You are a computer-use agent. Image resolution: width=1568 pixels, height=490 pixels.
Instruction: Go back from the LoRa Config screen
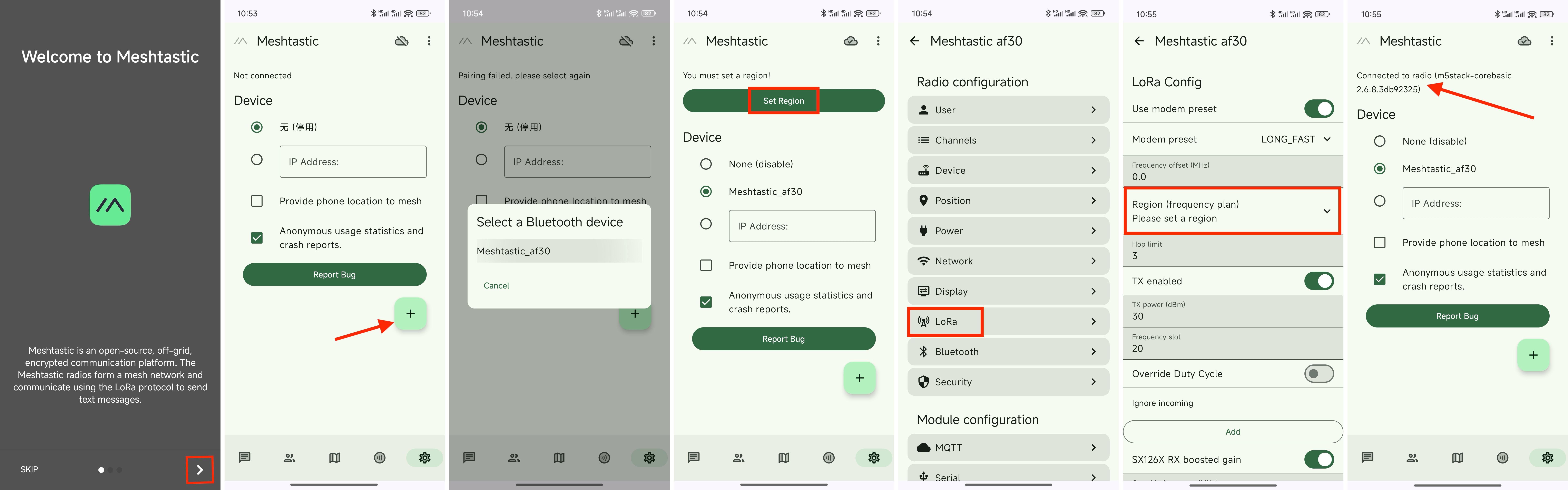click(x=1139, y=41)
